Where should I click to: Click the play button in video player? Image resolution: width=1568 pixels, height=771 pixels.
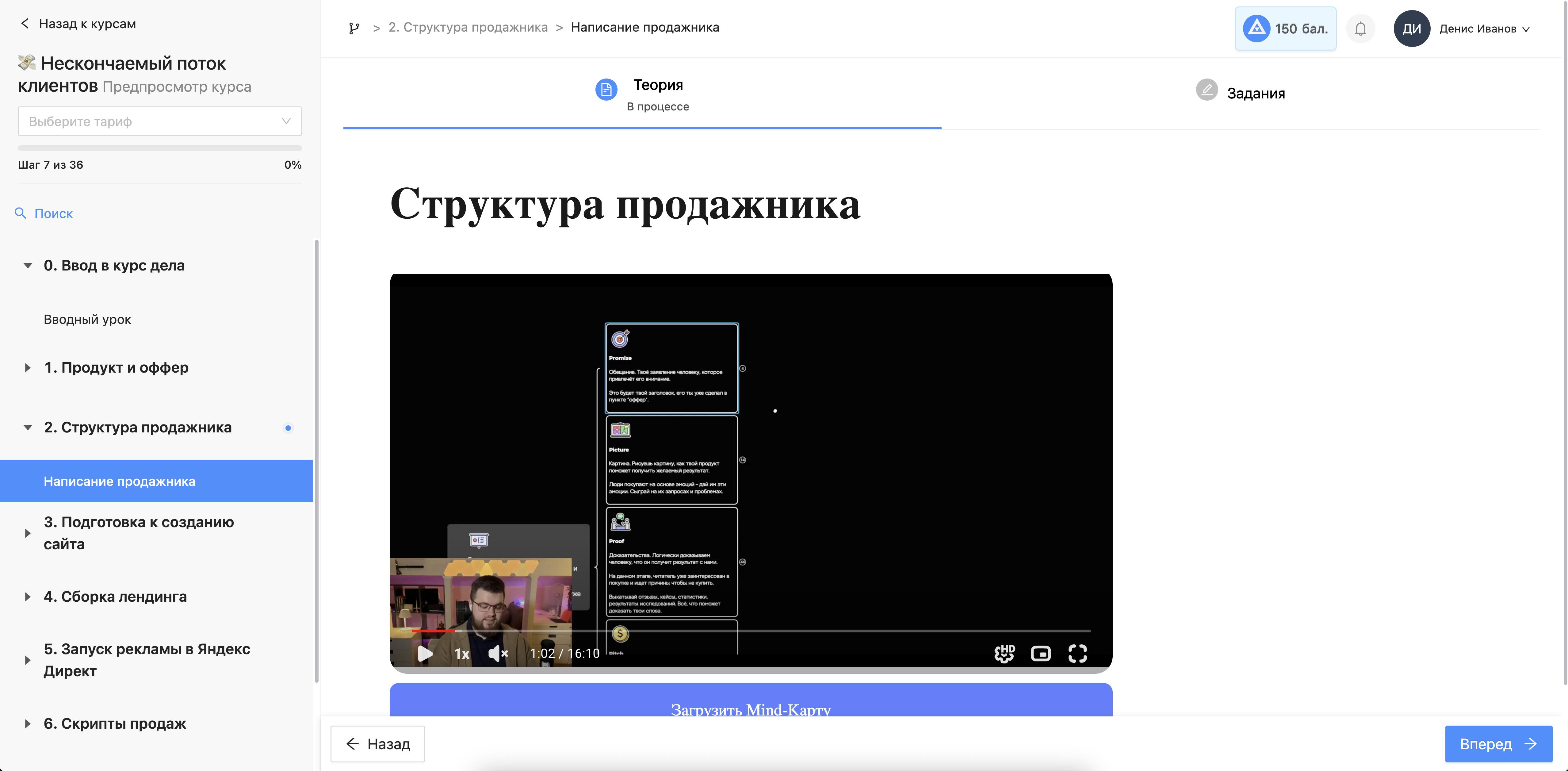tap(425, 654)
